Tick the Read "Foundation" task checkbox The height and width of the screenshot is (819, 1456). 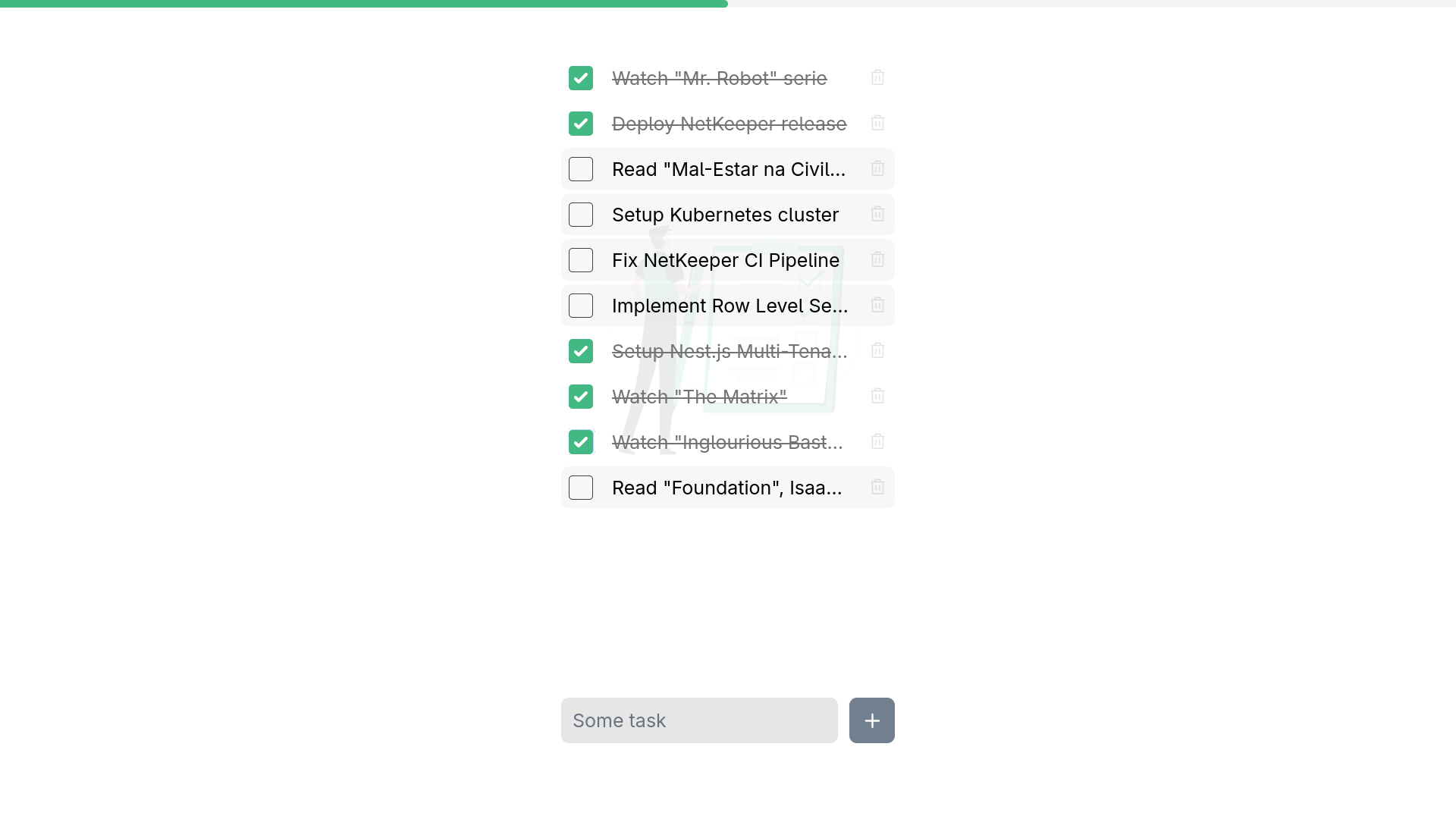pyautogui.click(x=581, y=488)
